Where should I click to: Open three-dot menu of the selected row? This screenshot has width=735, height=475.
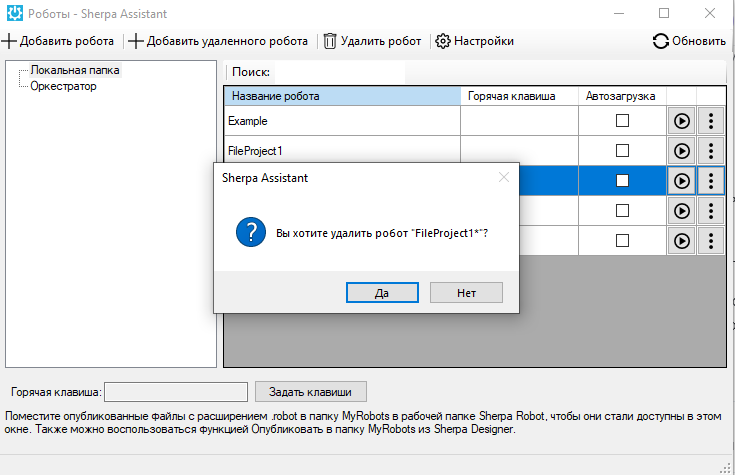(x=710, y=181)
